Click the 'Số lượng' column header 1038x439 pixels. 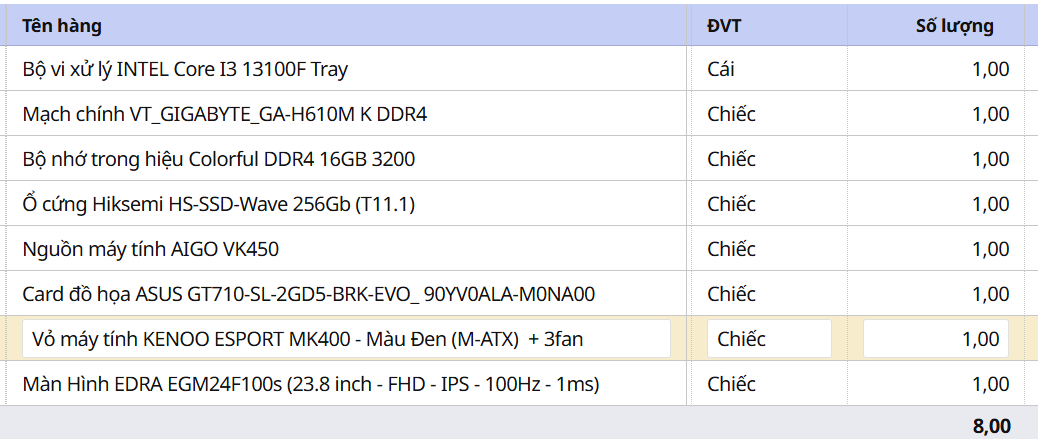coord(954,26)
